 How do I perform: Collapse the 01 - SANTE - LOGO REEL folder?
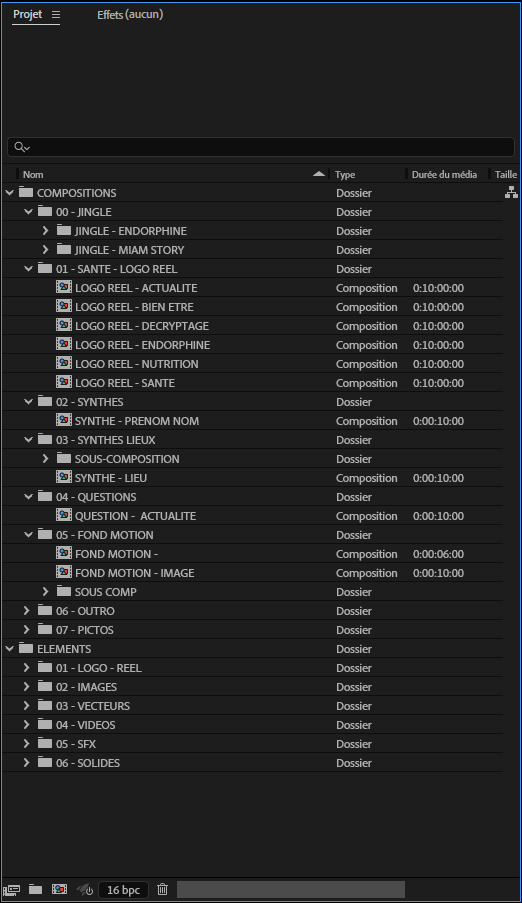(x=28, y=269)
